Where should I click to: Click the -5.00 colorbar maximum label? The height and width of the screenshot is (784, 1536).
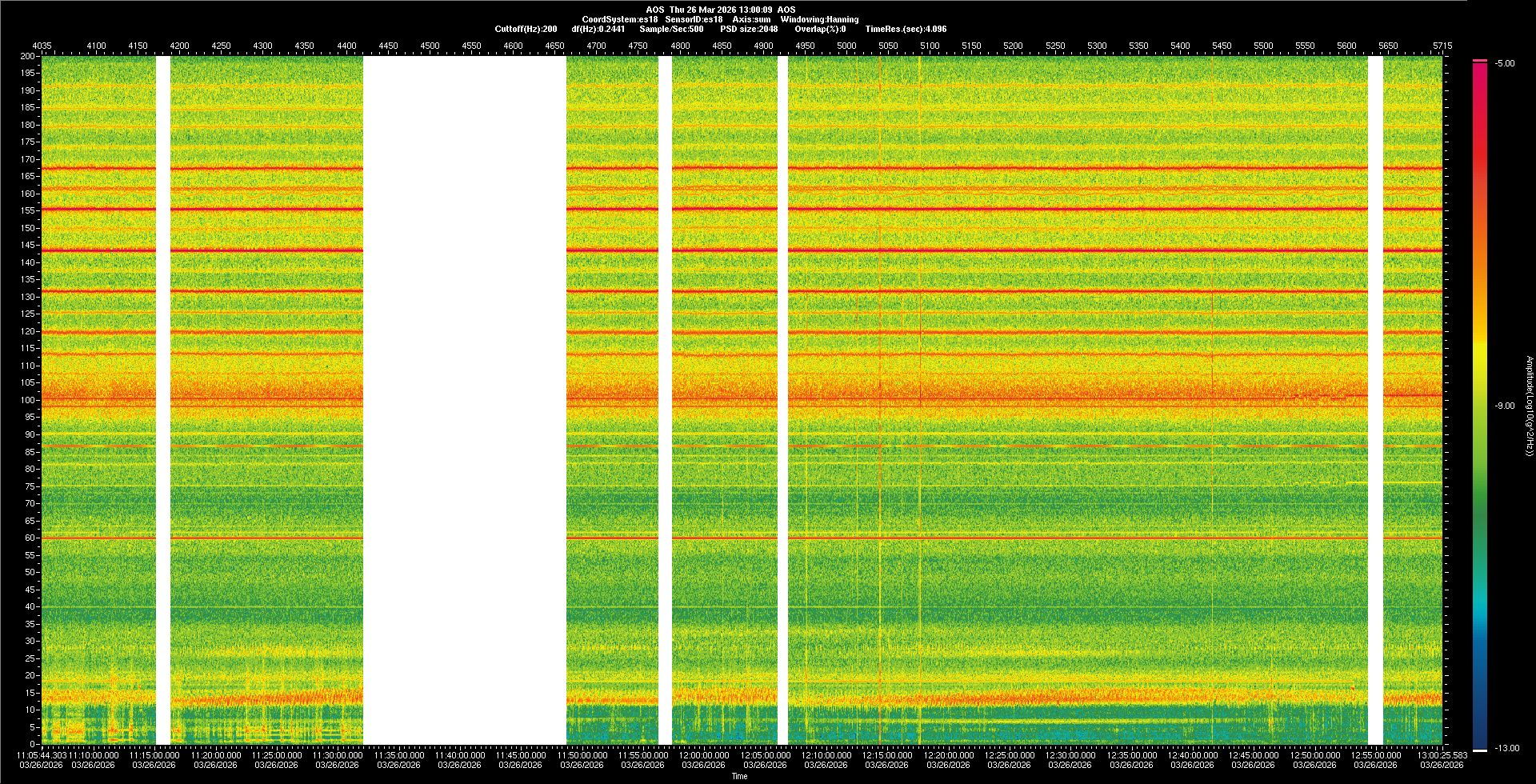point(1505,64)
